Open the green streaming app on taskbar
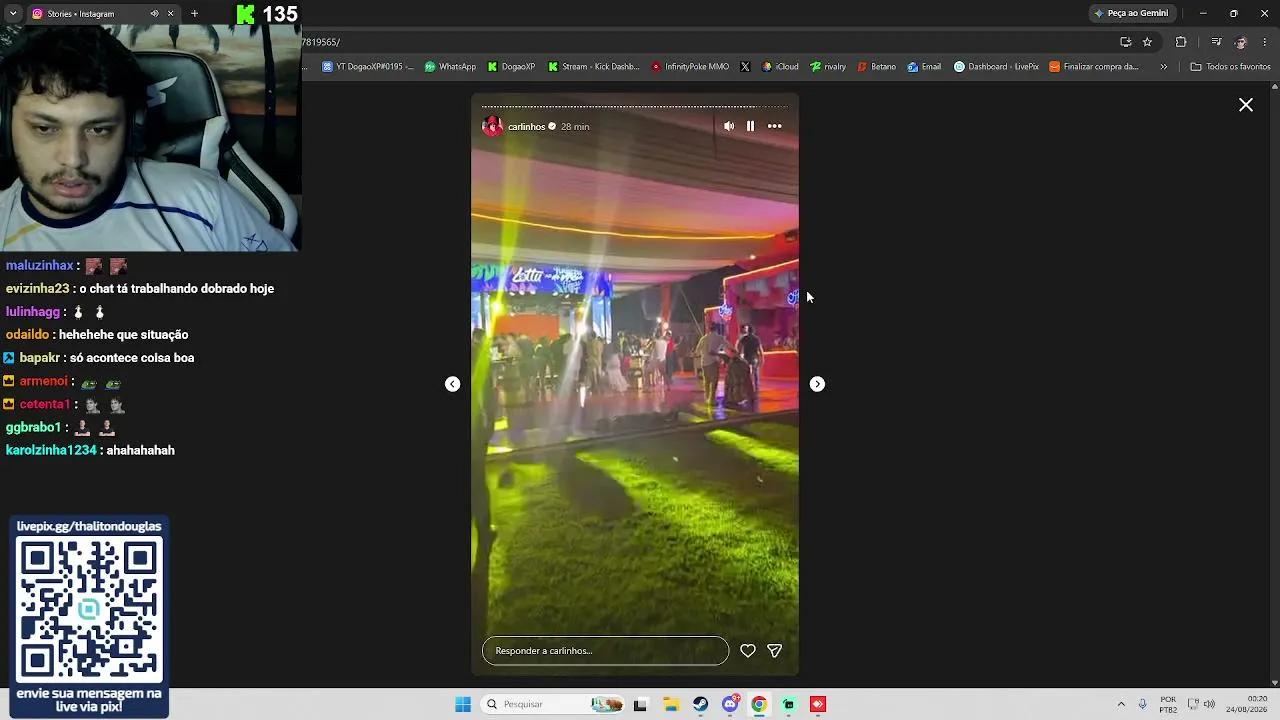The height and width of the screenshot is (720, 1280). pos(789,704)
